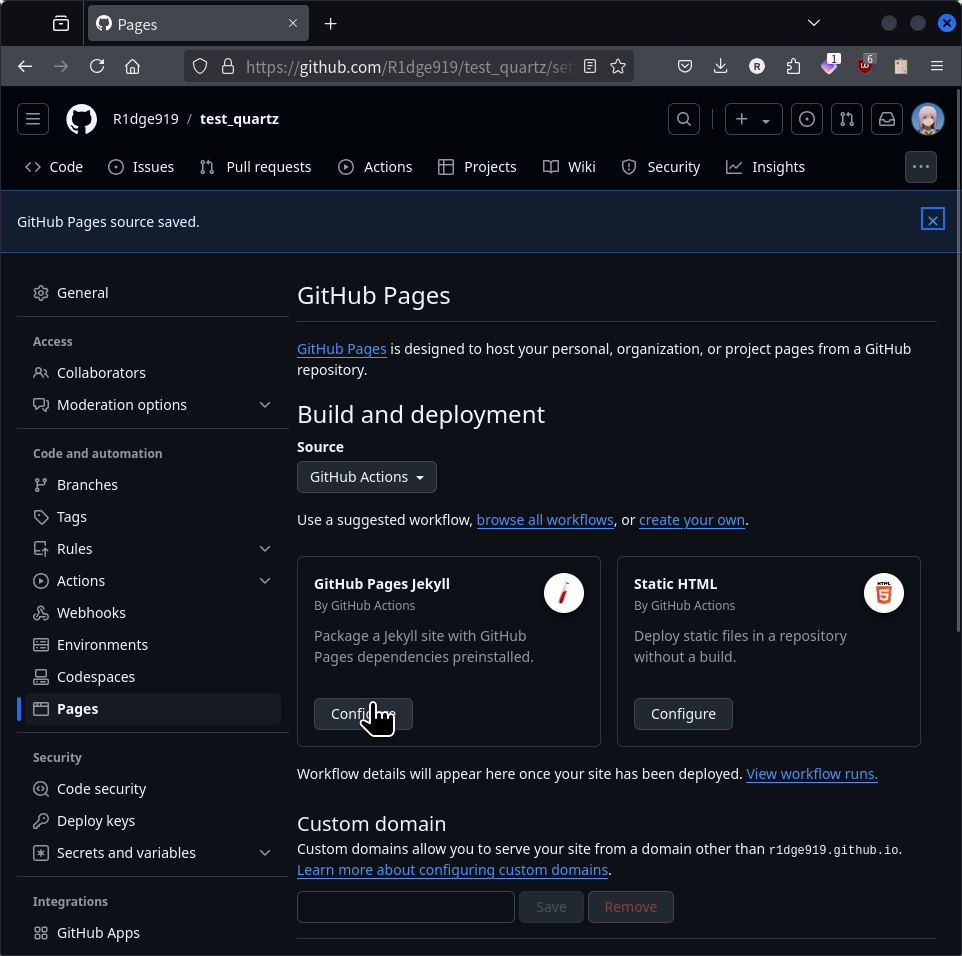Image resolution: width=962 pixels, height=956 pixels.
Task: Open the user avatar menu
Action: pyautogui.click(x=928, y=119)
